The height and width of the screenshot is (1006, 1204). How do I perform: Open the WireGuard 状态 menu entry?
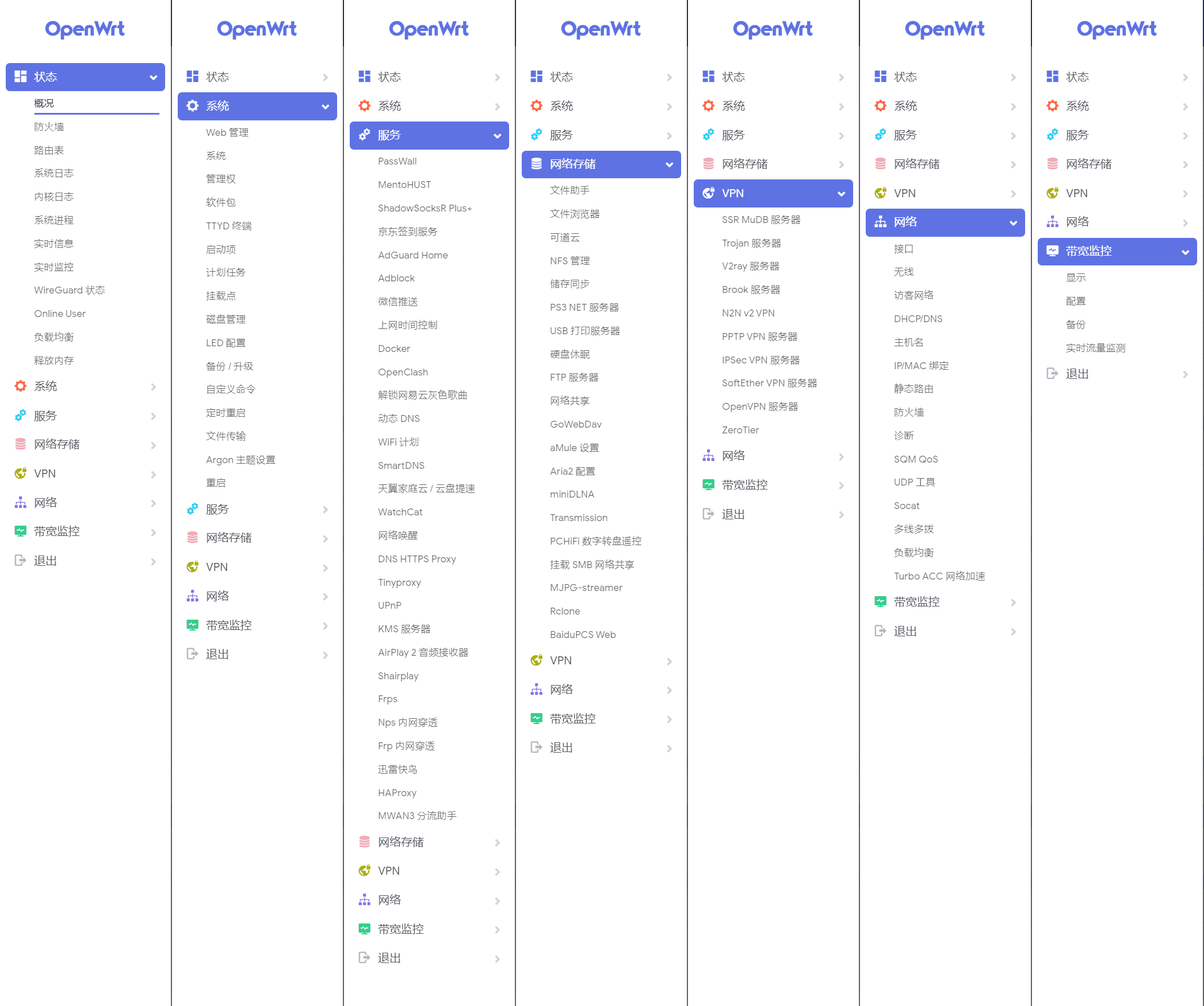[69, 290]
